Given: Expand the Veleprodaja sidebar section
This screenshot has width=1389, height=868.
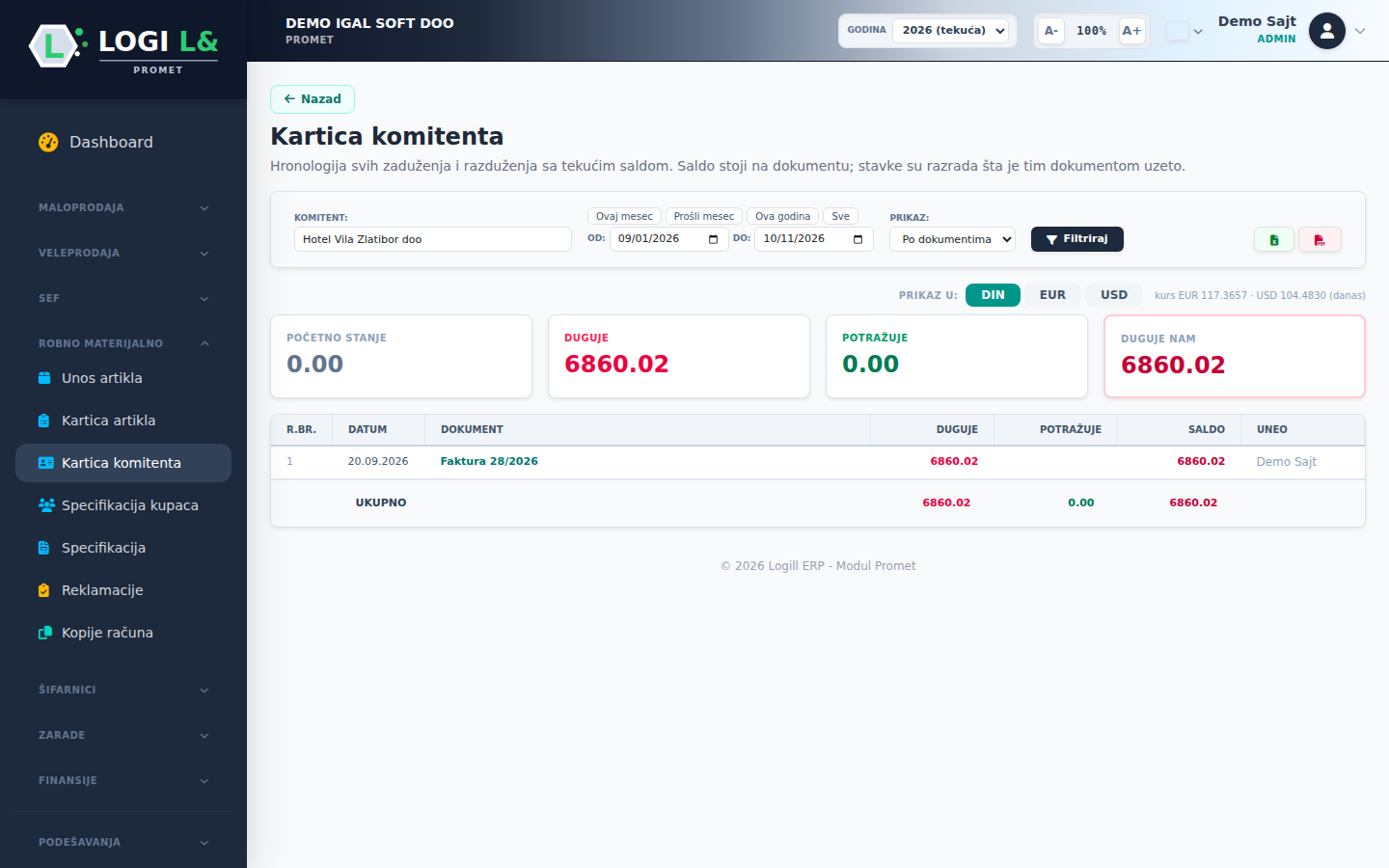Looking at the screenshot, I should coord(123,253).
